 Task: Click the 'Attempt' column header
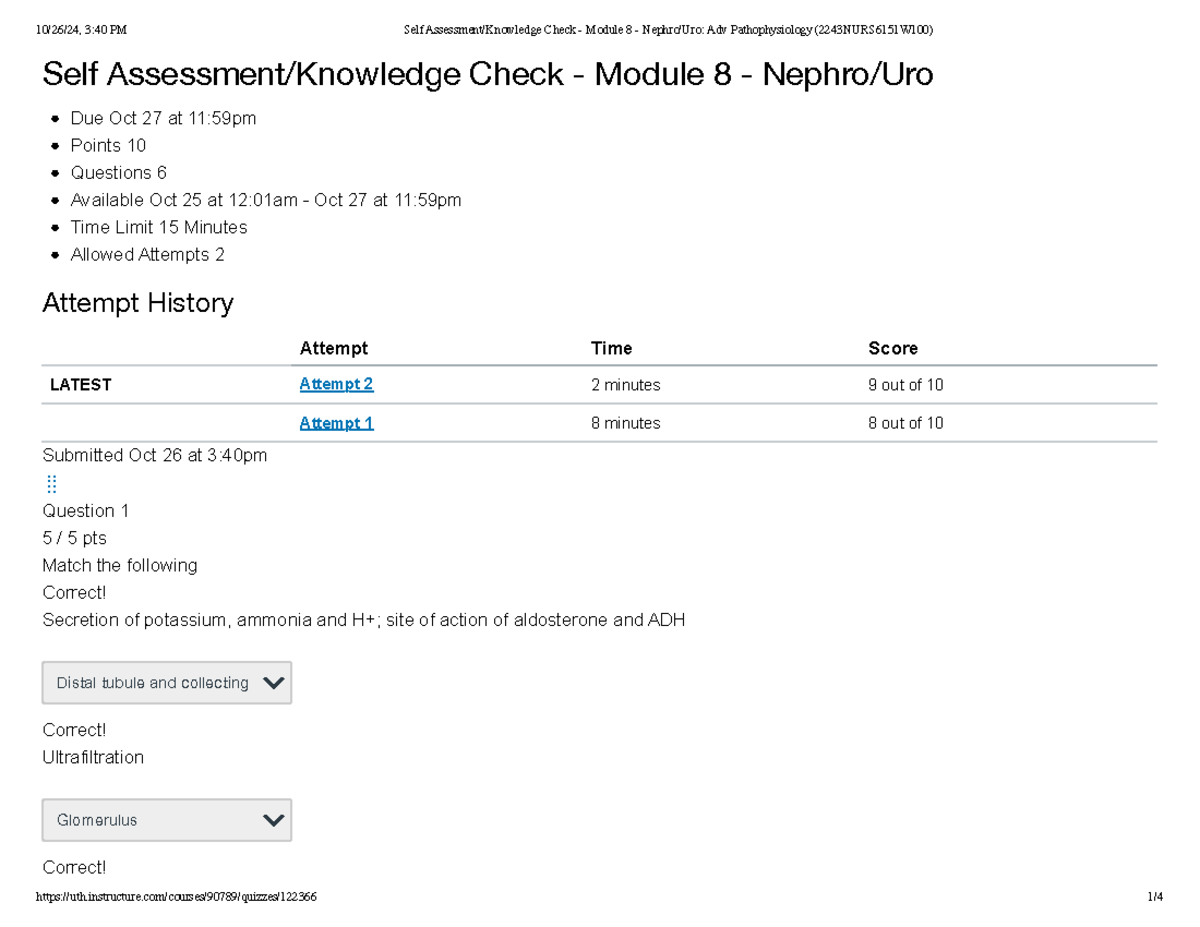point(334,348)
